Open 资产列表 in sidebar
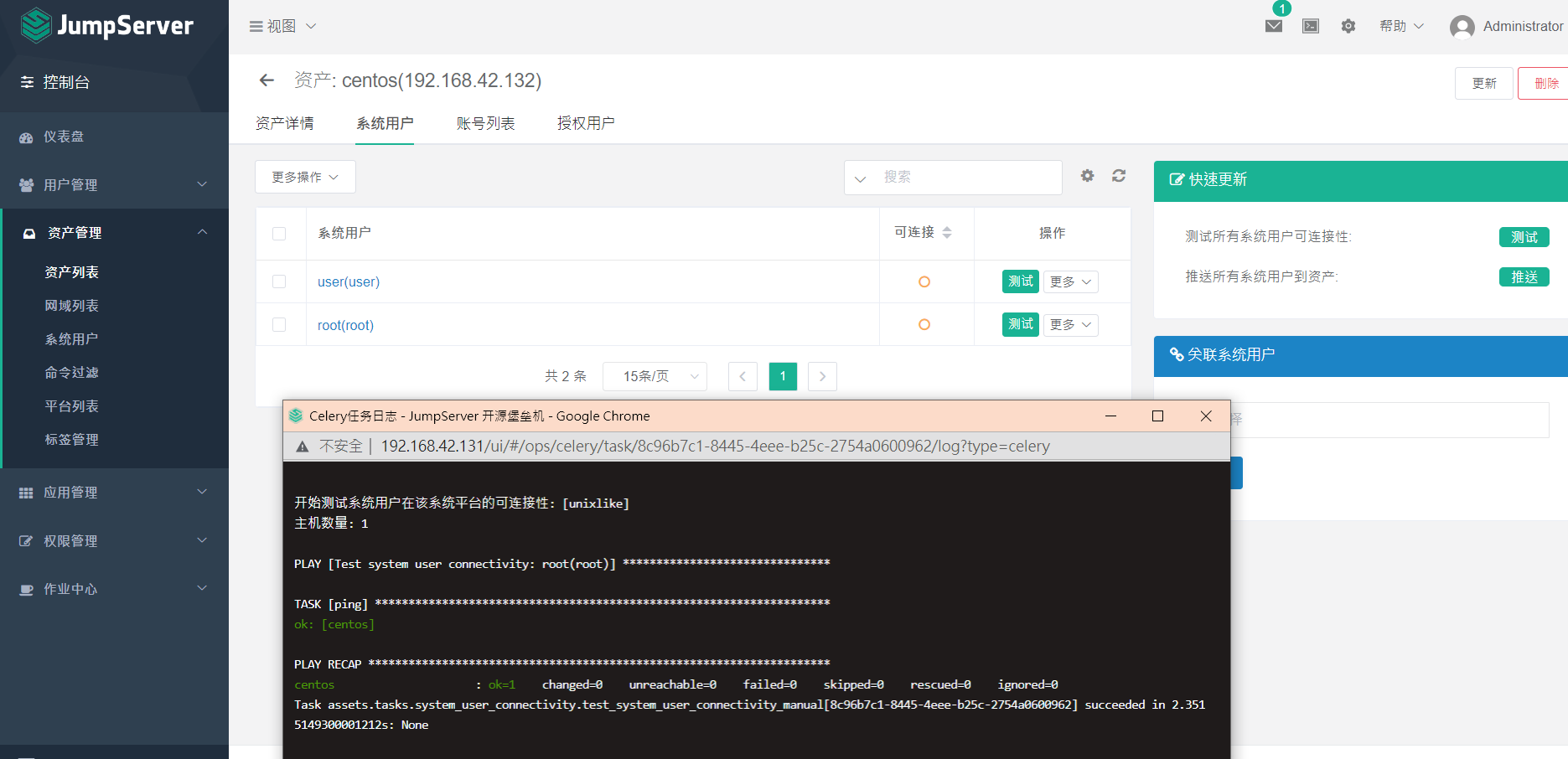Viewport: 1568px width, 759px height. pyautogui.click(x=72, y=272)
